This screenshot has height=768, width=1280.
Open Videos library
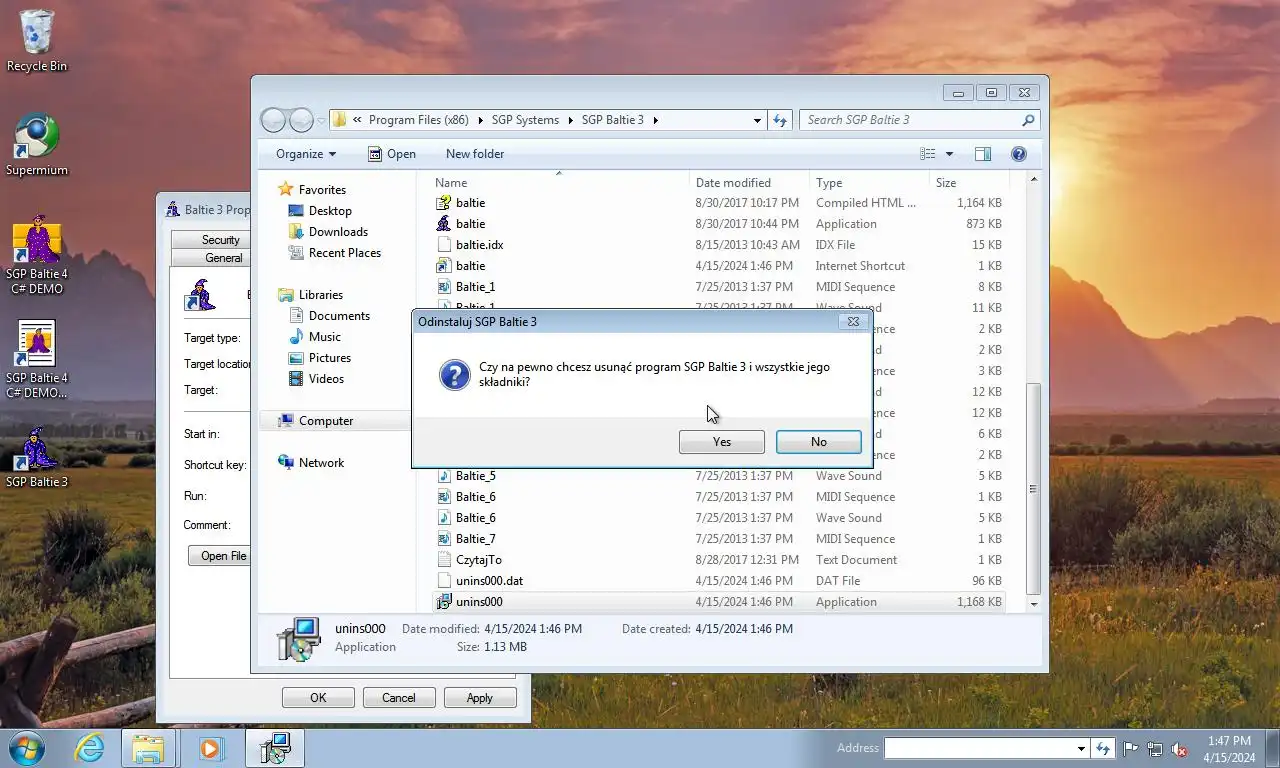[x=326, y=379]
